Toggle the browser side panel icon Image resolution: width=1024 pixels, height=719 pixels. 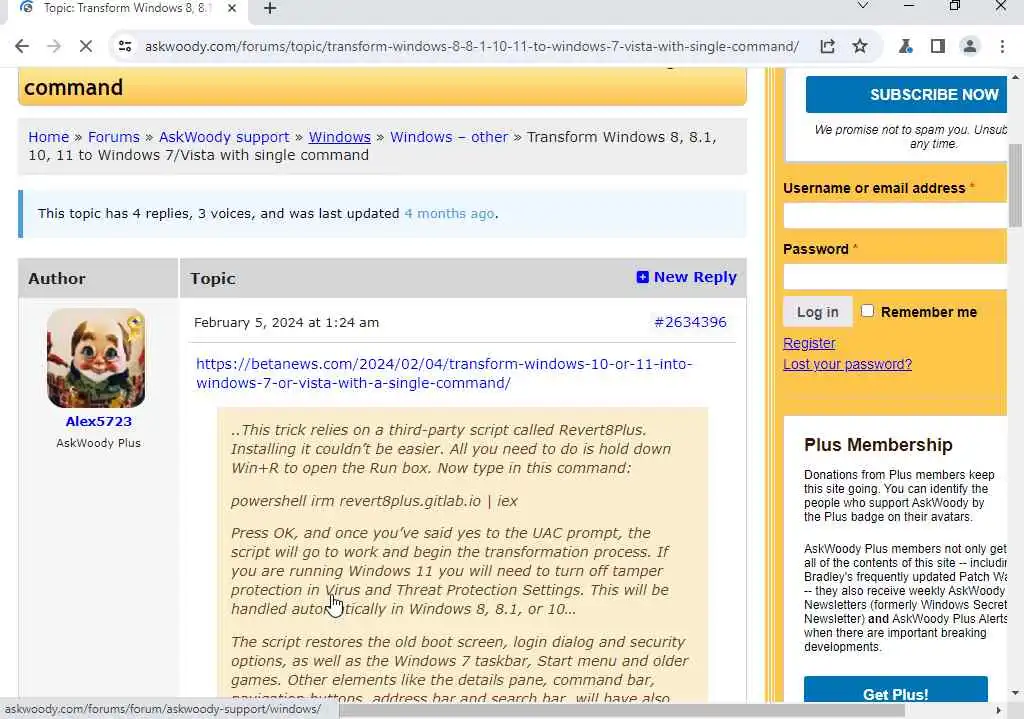[938, 46]
